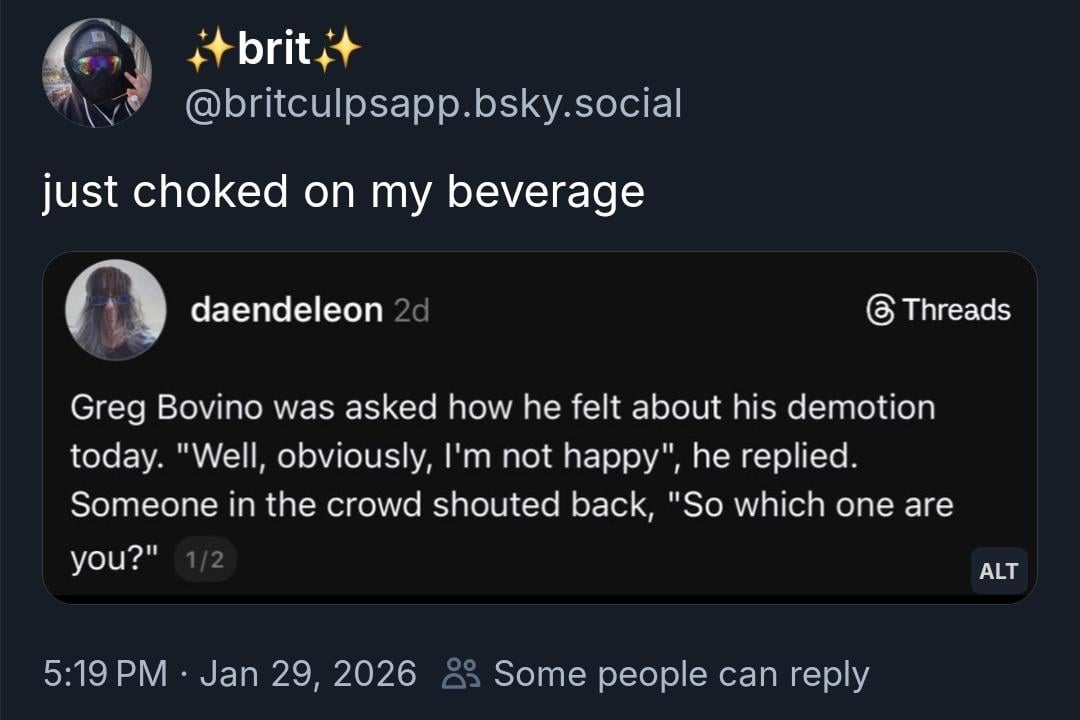Select the 'just choked on my beverage' text

pyautogui.click(x=343, y=191)
